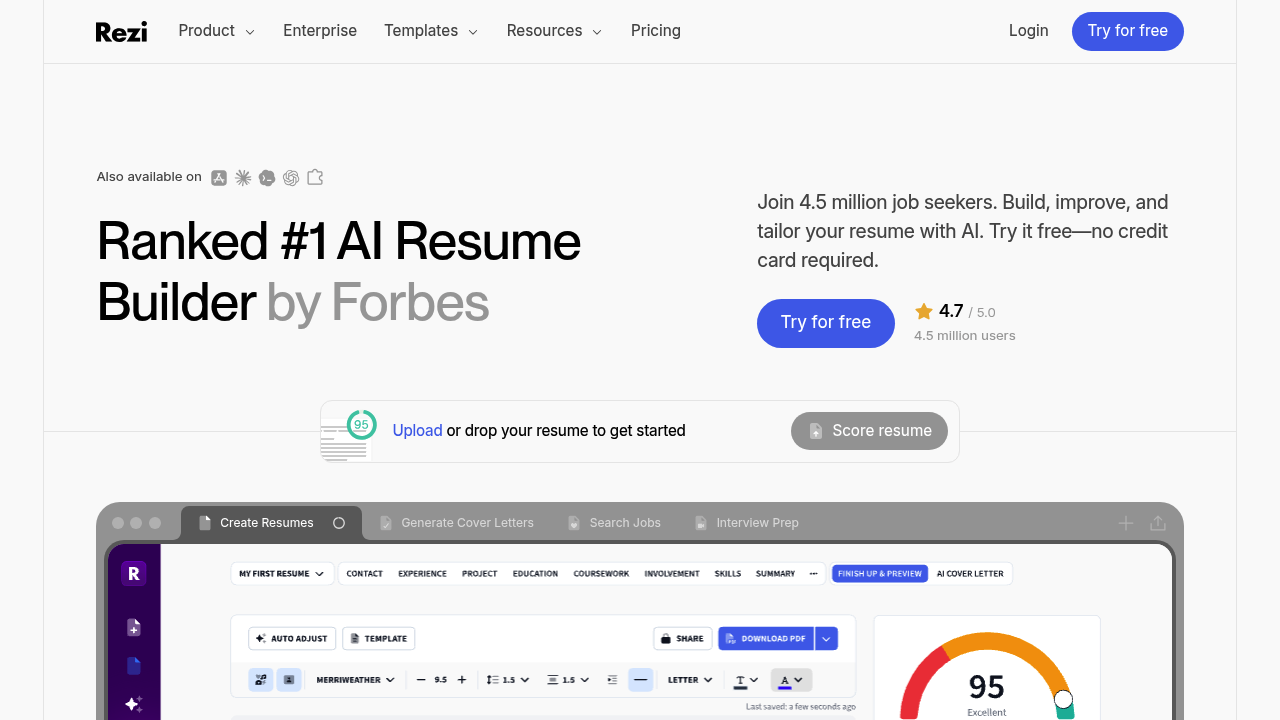Click the Claude starburst icon
This screenshot has height=720, width=1280.
click(x=243, y=178)
